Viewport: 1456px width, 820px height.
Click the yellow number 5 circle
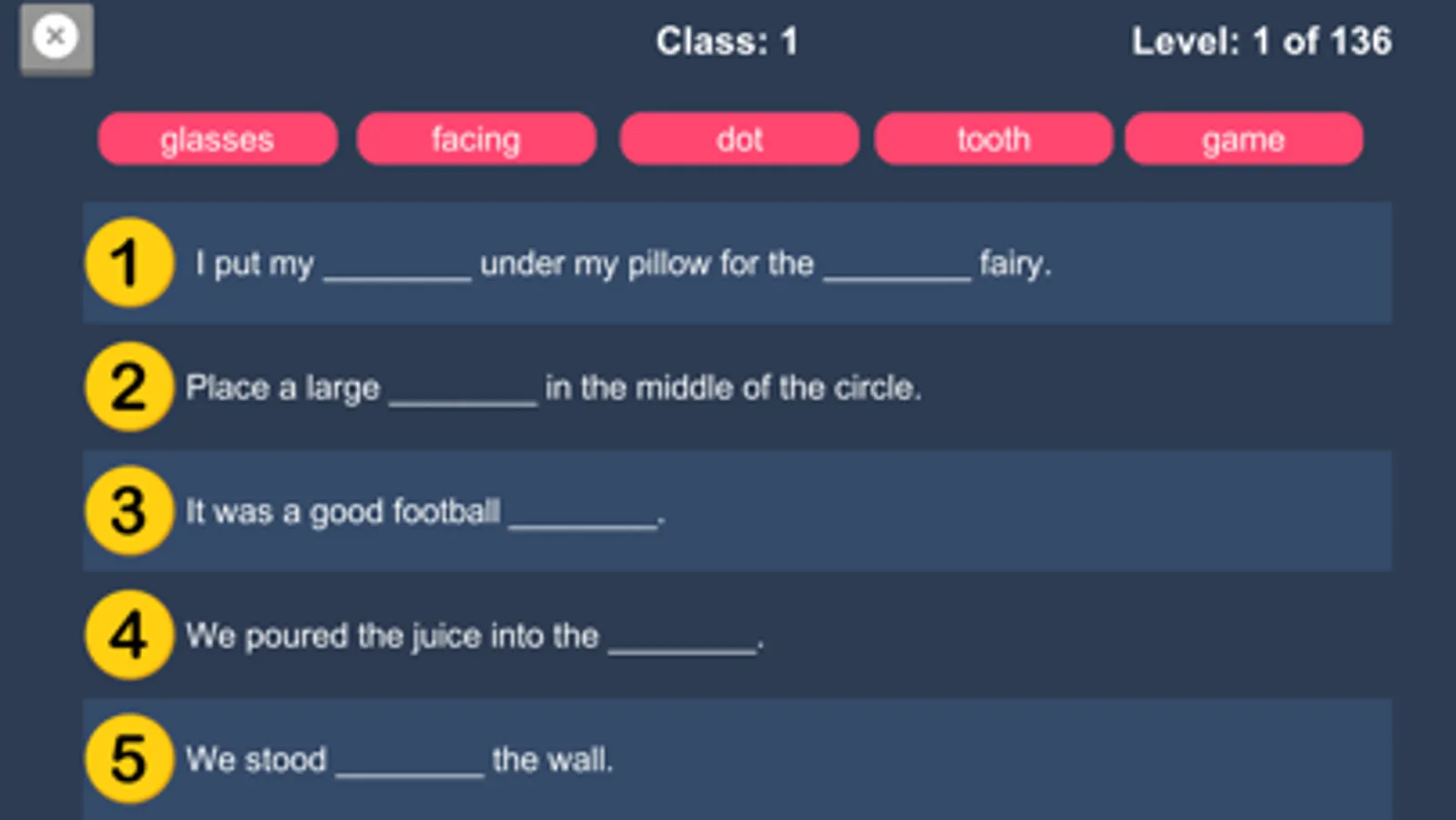129,758
